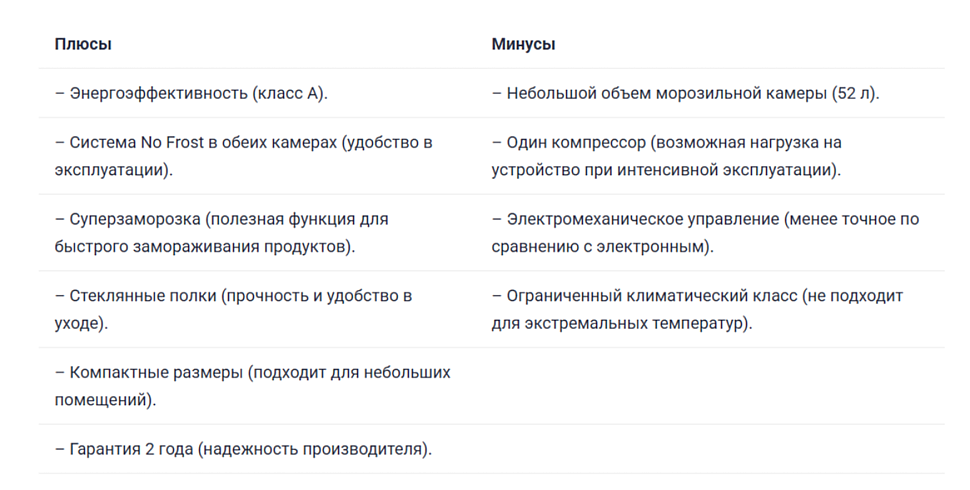
Task: Select the Суперзаморозка row text
Action: tap(221, 233)
